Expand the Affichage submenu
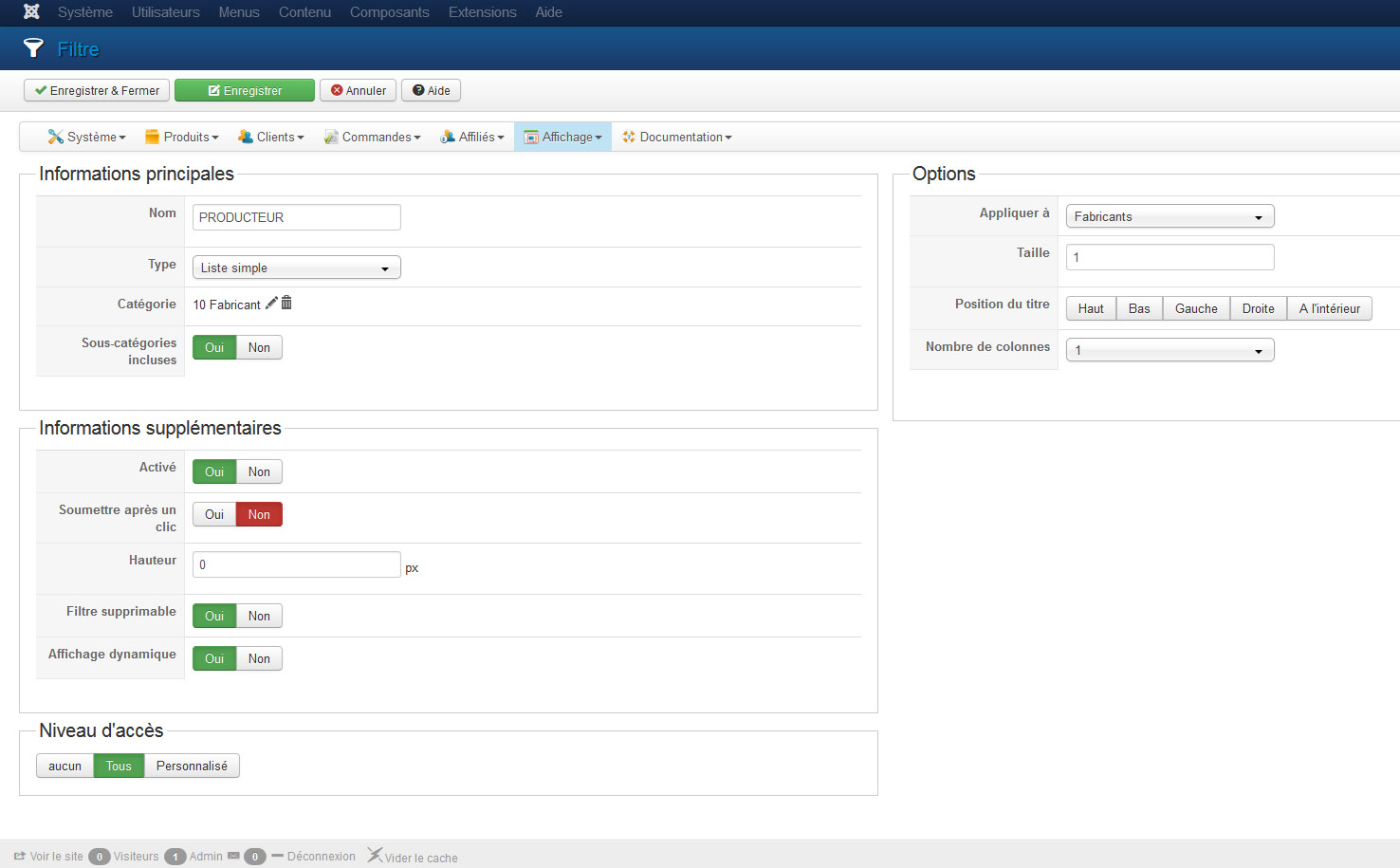Image resolution: width=1400 pixels, height=868 pixels. coord(562,137)
